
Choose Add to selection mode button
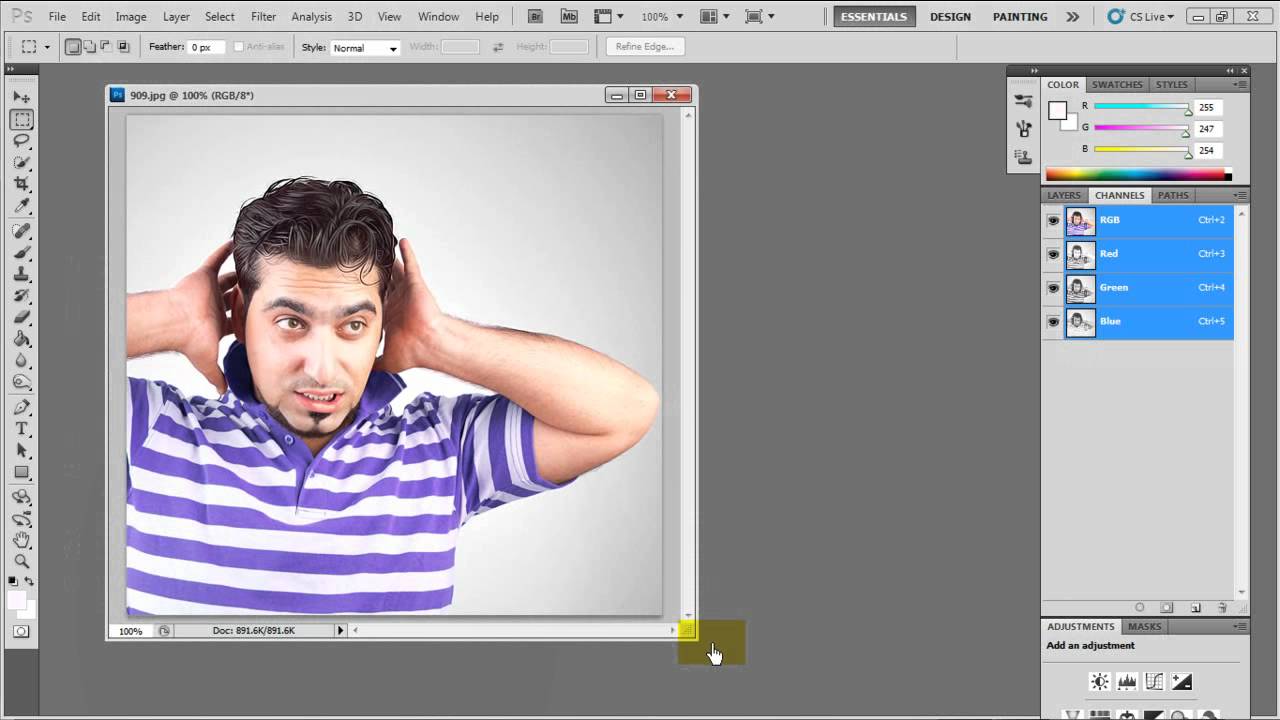[90, 47]
